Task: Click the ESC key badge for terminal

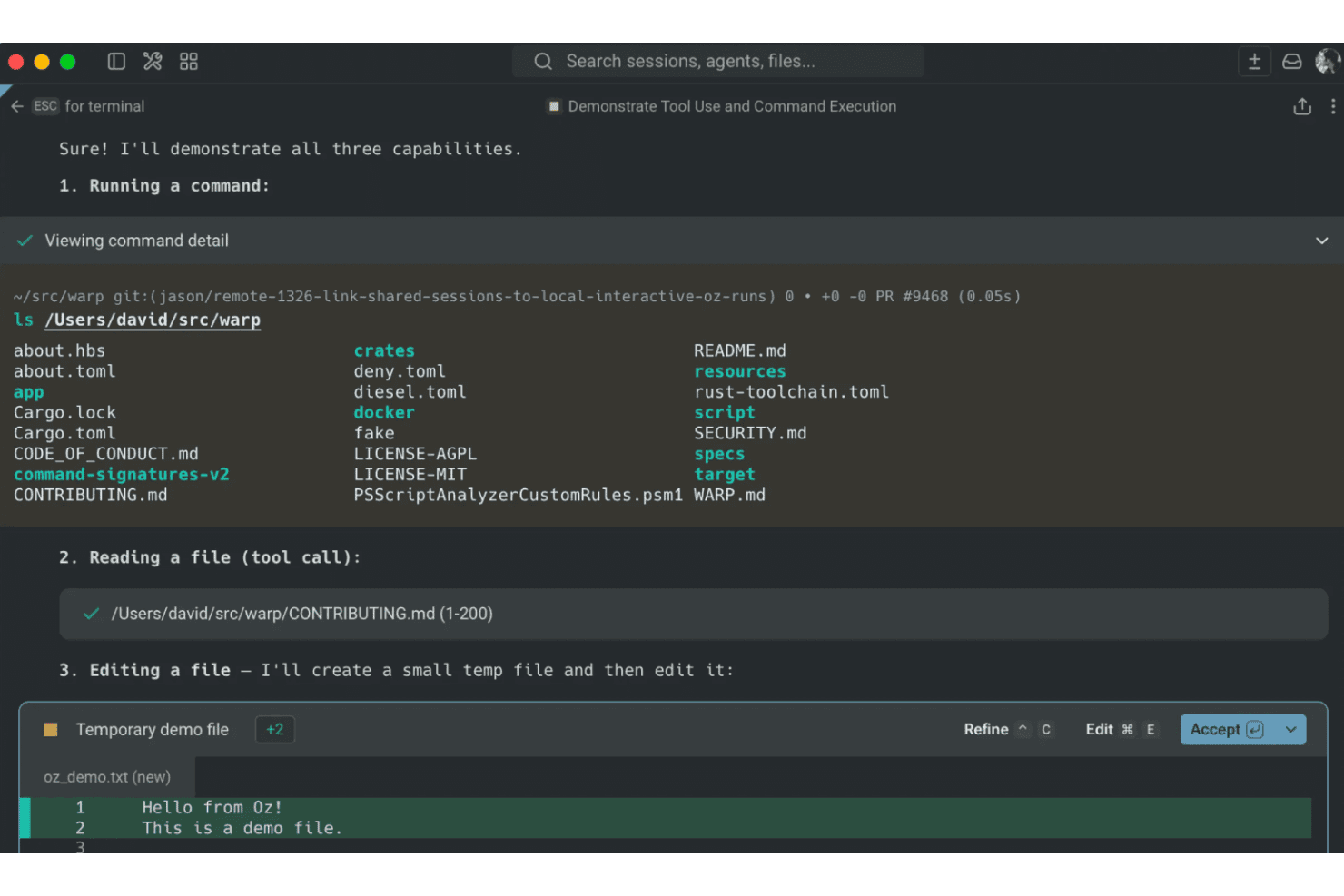Action: point(45,106)
